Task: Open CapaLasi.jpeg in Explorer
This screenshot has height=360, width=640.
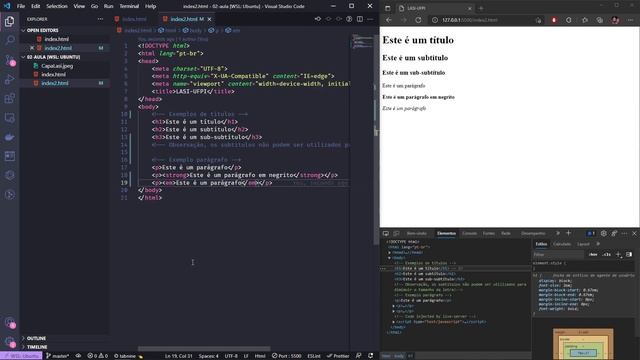Action: tap(57, 66)
